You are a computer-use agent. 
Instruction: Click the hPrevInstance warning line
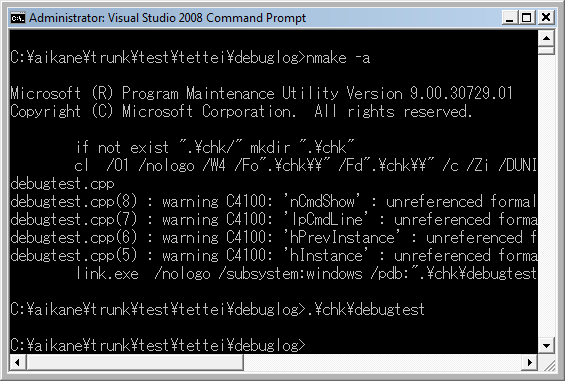point(273,238)
